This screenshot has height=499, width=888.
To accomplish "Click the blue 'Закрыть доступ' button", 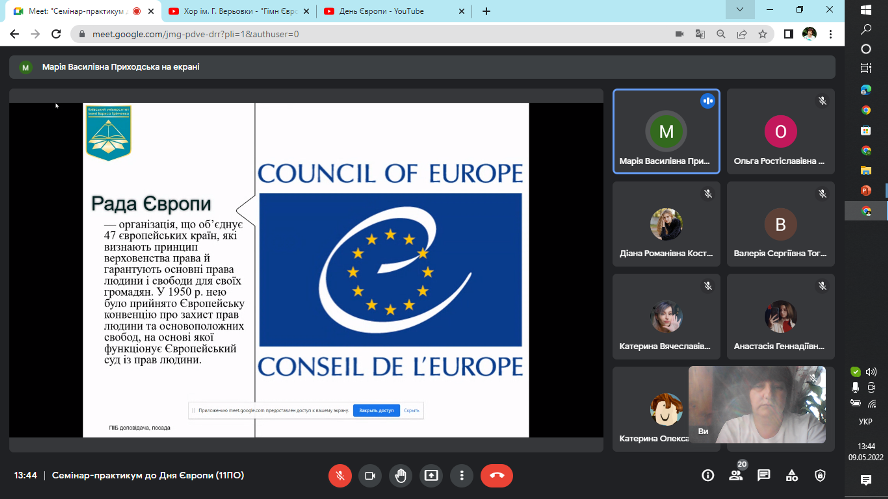I will (x=376, y=410).
